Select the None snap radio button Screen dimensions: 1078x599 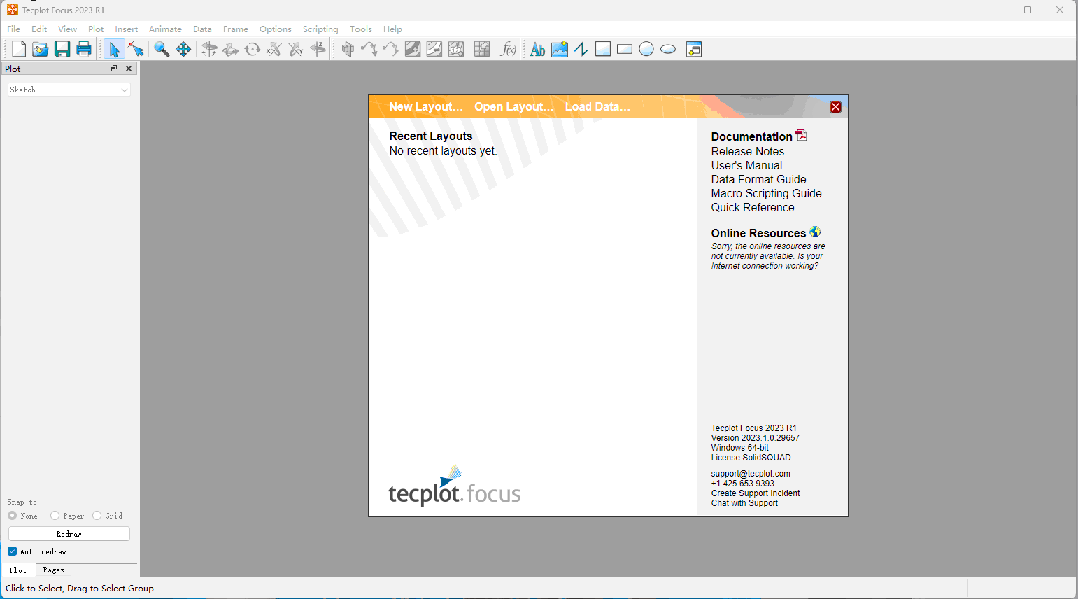click(12, 515)
